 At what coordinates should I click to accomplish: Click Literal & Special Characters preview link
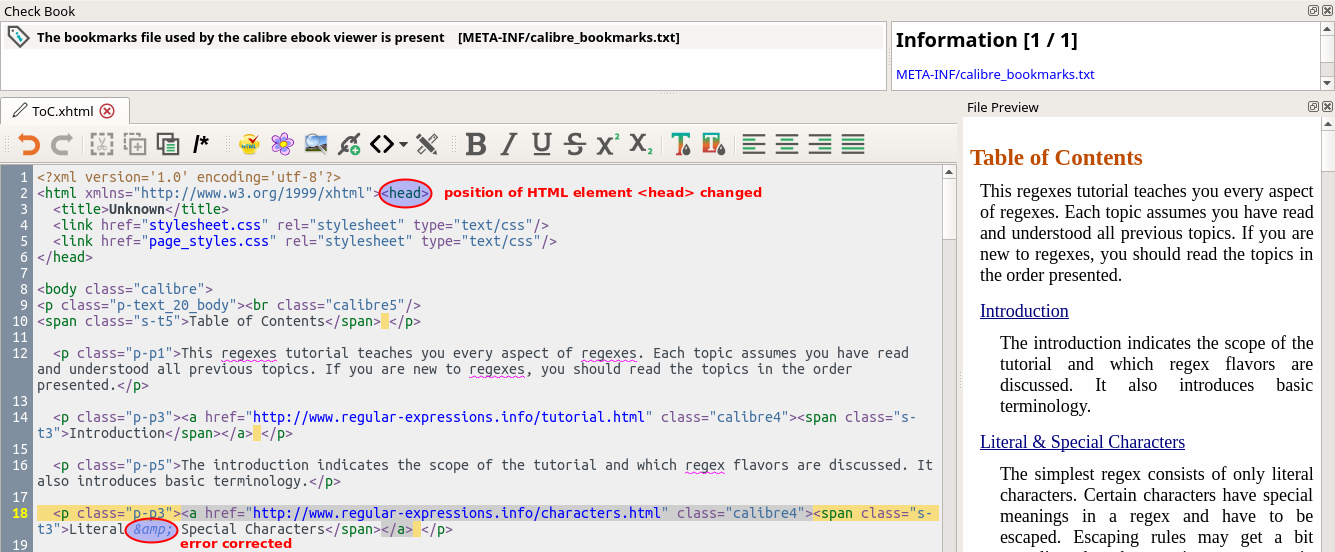1082,442
